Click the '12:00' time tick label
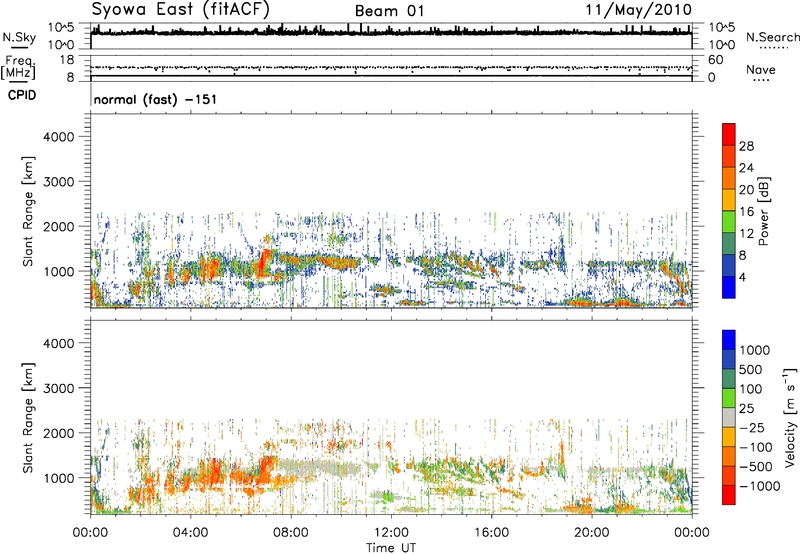The image size is (800, 554). click(x=391, y=533)
